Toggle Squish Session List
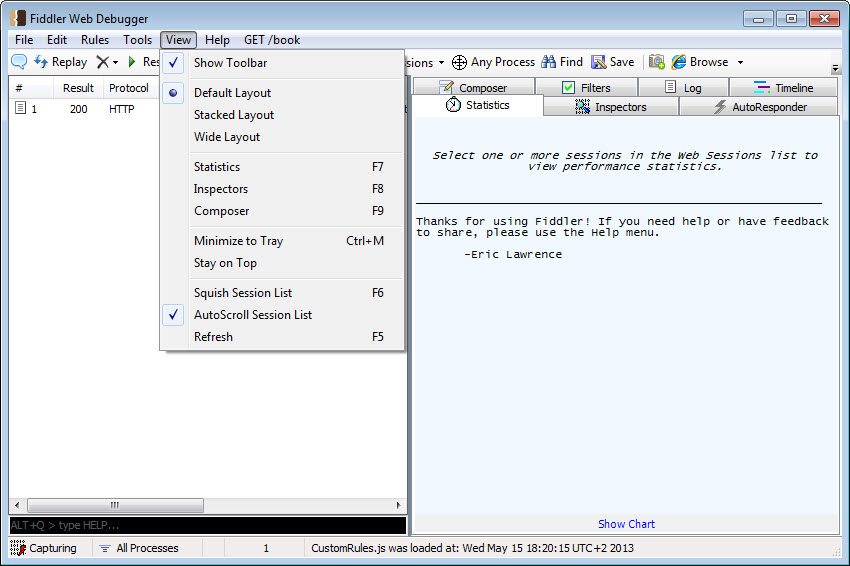The image size is (850, 566). (x=243, y=293)
